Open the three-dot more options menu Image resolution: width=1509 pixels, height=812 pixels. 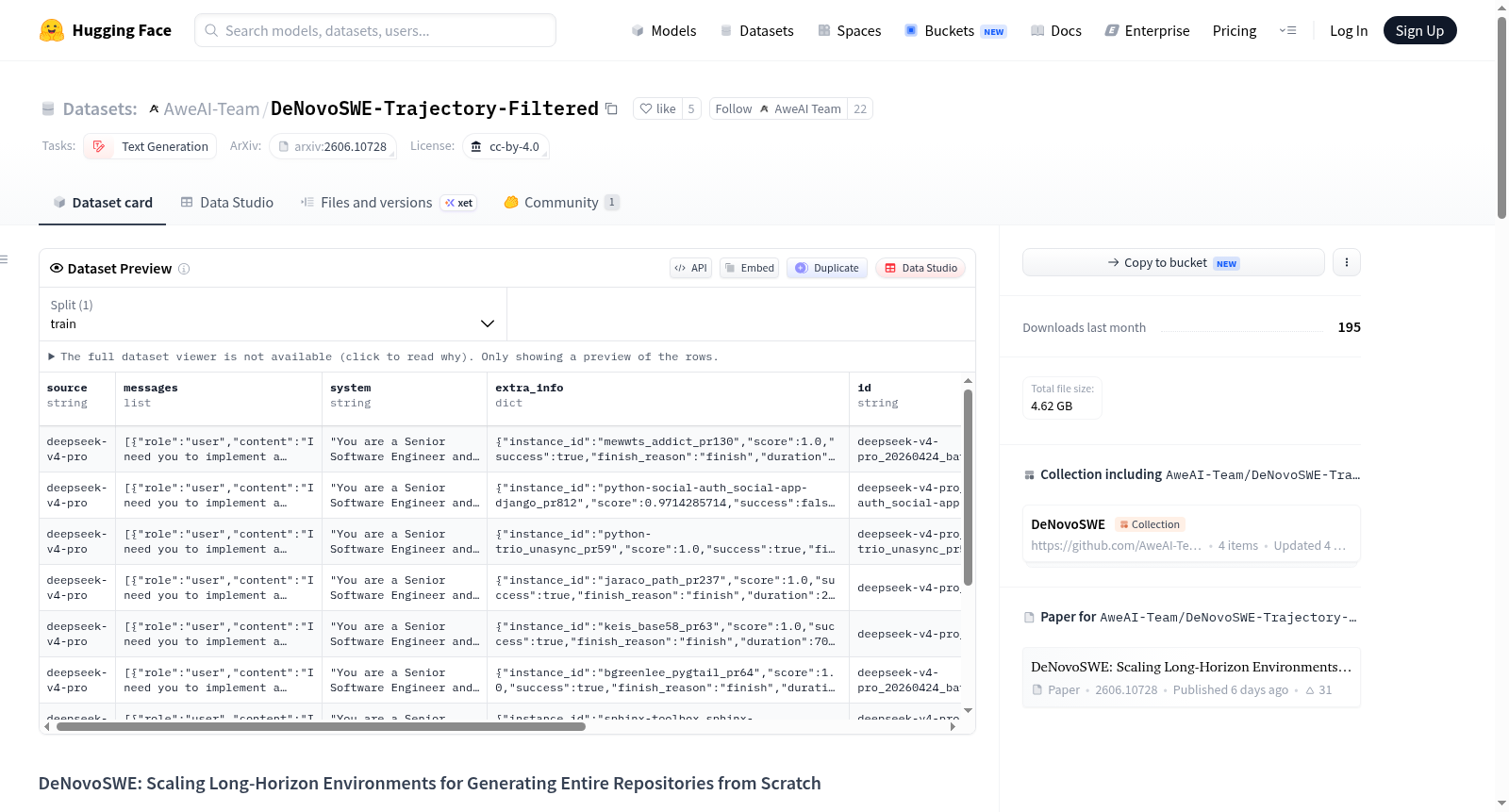click(x=1347, y=262)
